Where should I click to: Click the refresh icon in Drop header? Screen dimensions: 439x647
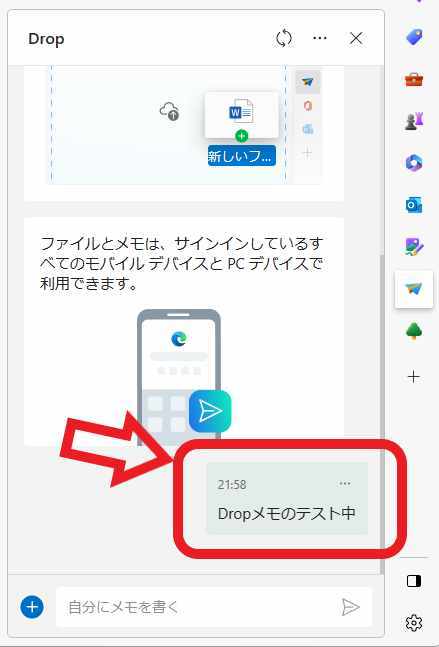click(x=283, y=38)
